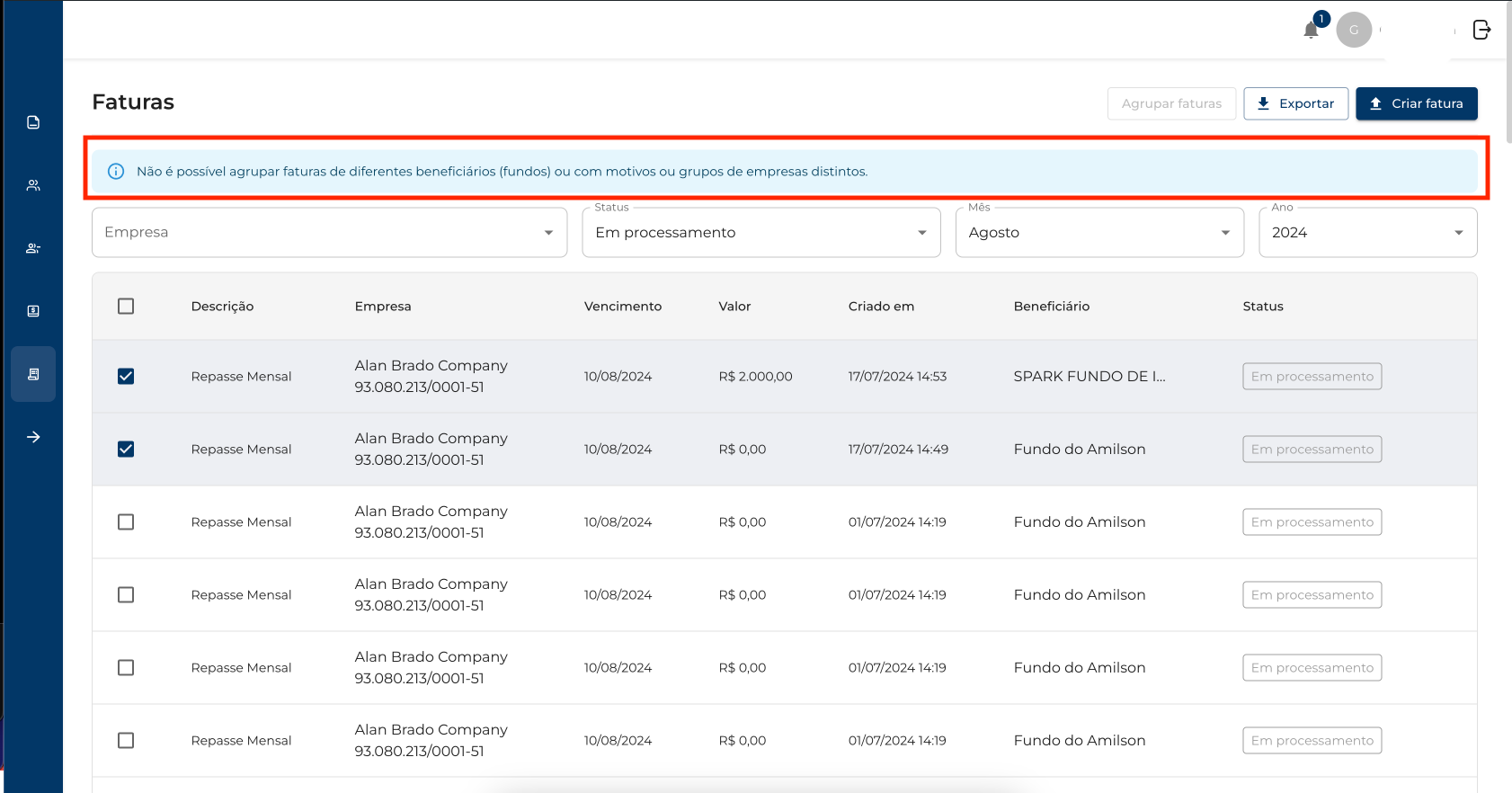
Task: Open the Mês dropdown set to Agosto
Action: (x=1098, y=233)
